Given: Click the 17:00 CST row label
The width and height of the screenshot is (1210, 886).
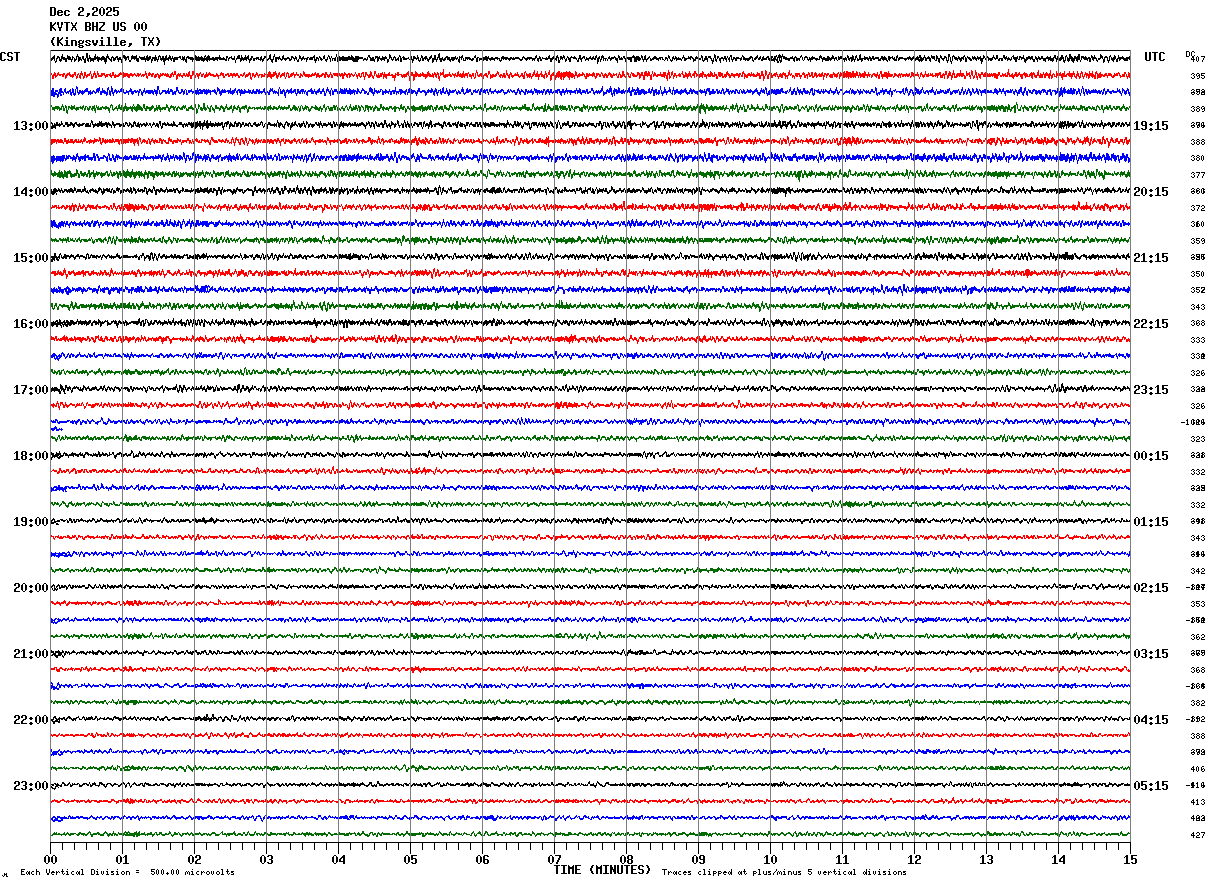Looking at the screenshot, I should click(x=31, y=390).
